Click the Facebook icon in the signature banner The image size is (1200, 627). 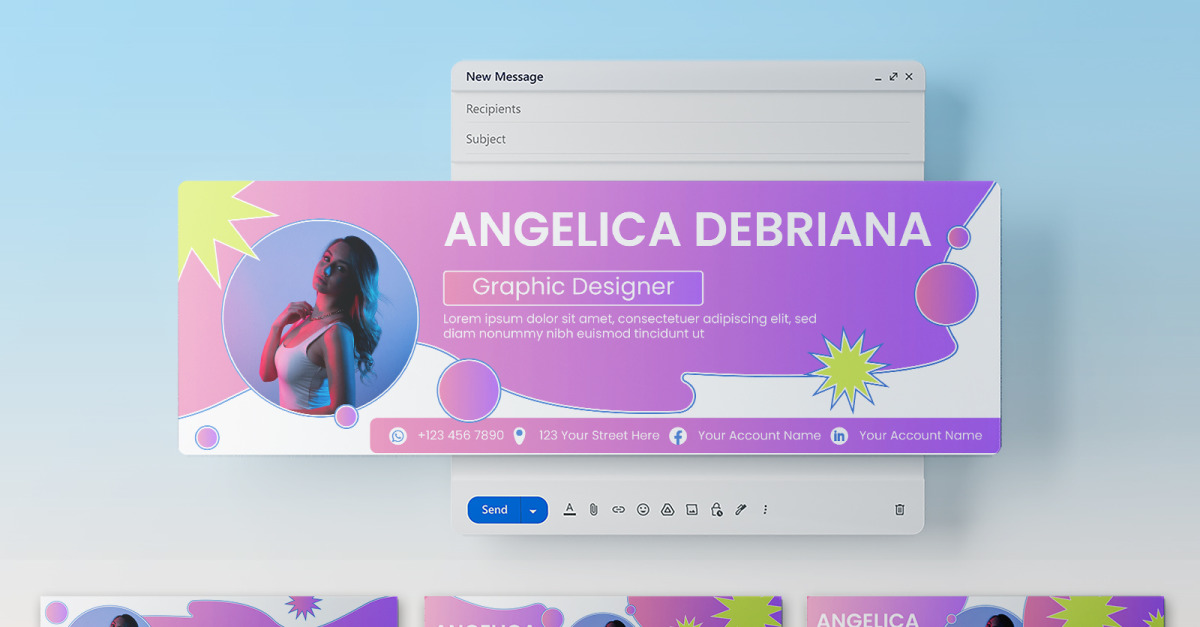pos(678,435)
